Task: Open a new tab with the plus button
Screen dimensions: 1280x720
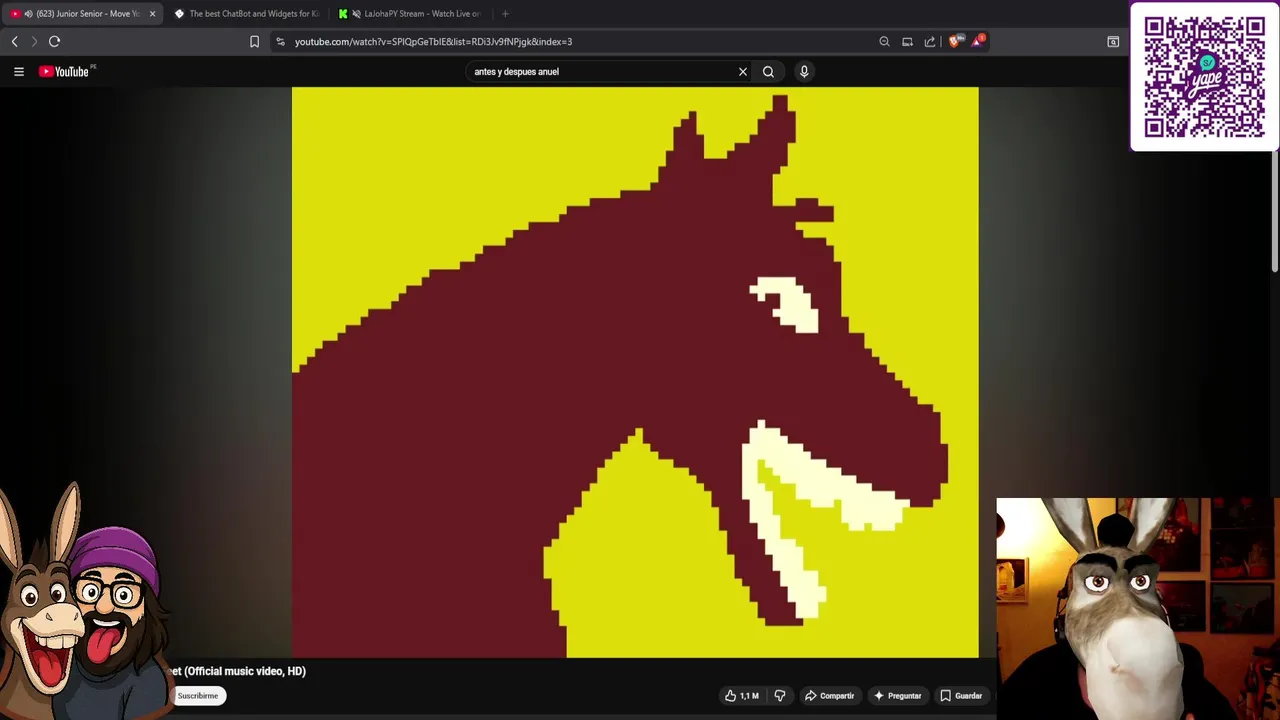Action: [505, 14]
